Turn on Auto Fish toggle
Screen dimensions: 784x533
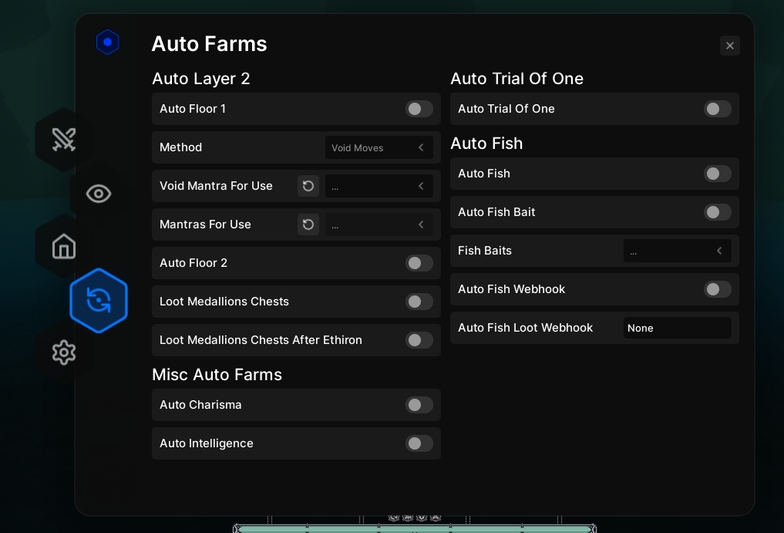tap(718, 174)
